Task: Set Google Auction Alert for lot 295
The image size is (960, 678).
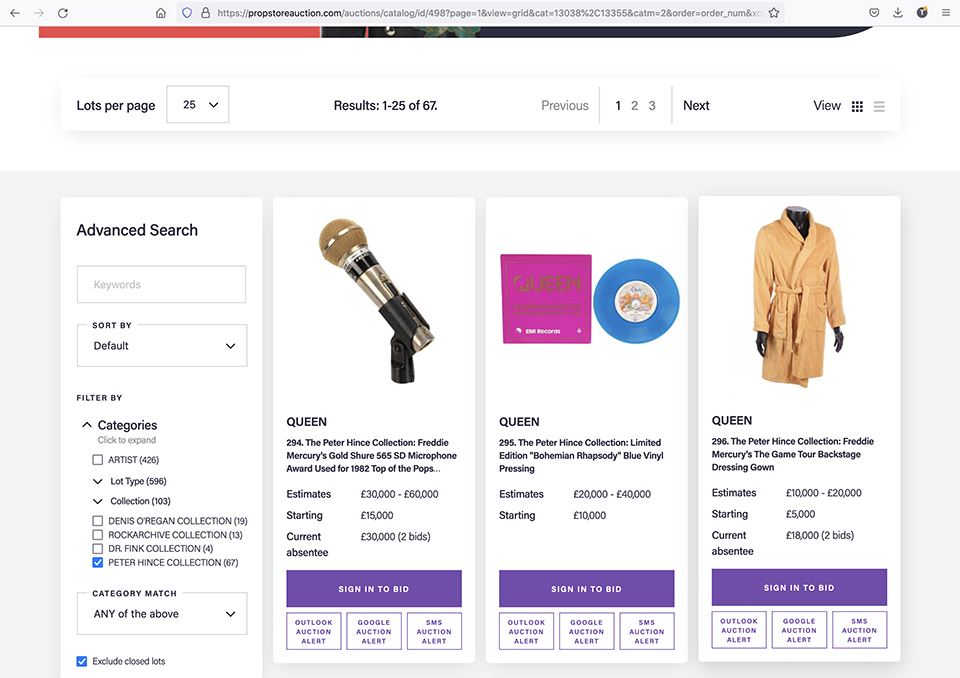Action: point(586,631)
